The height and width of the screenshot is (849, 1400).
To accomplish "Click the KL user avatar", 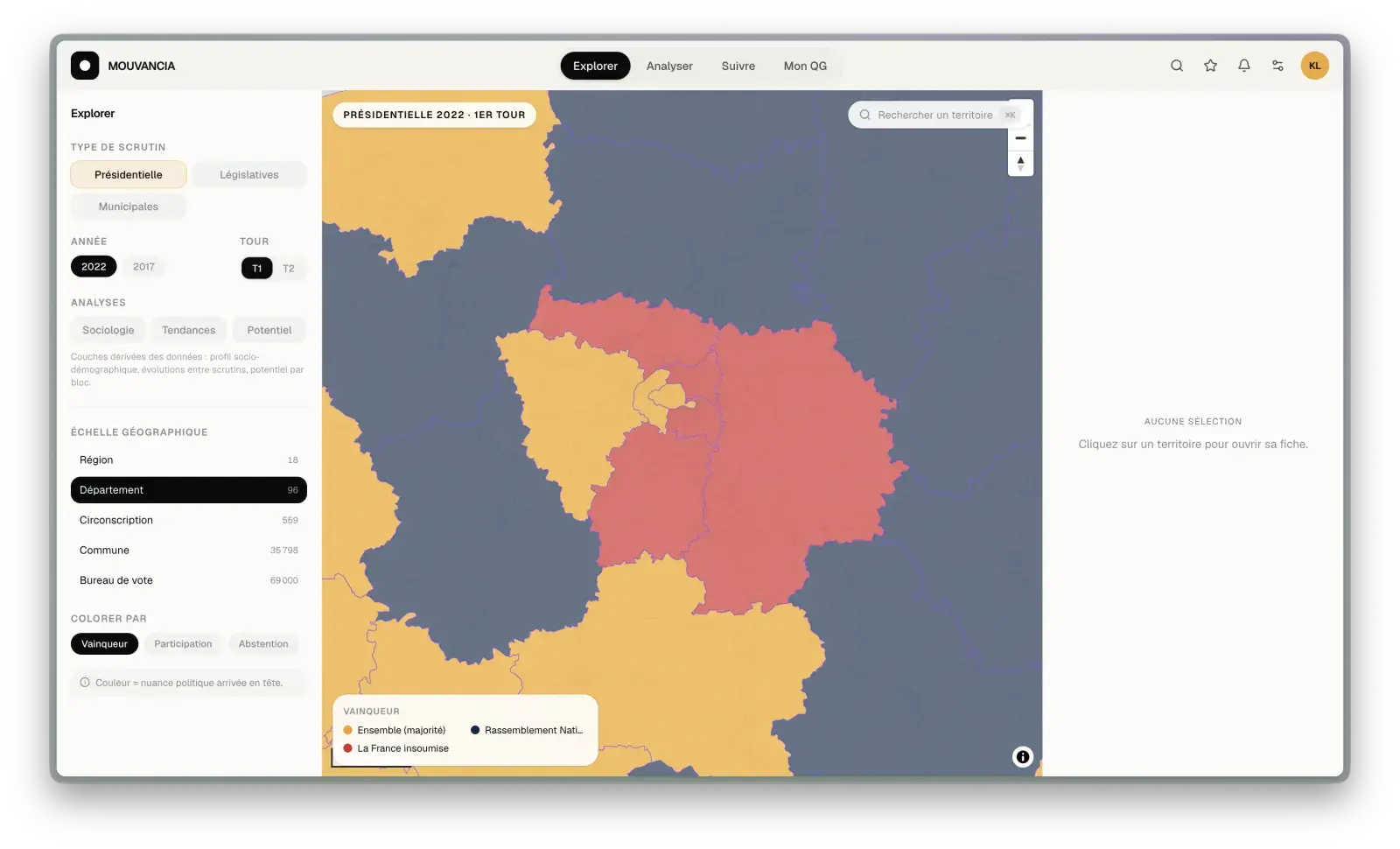I will [1314, 66].
